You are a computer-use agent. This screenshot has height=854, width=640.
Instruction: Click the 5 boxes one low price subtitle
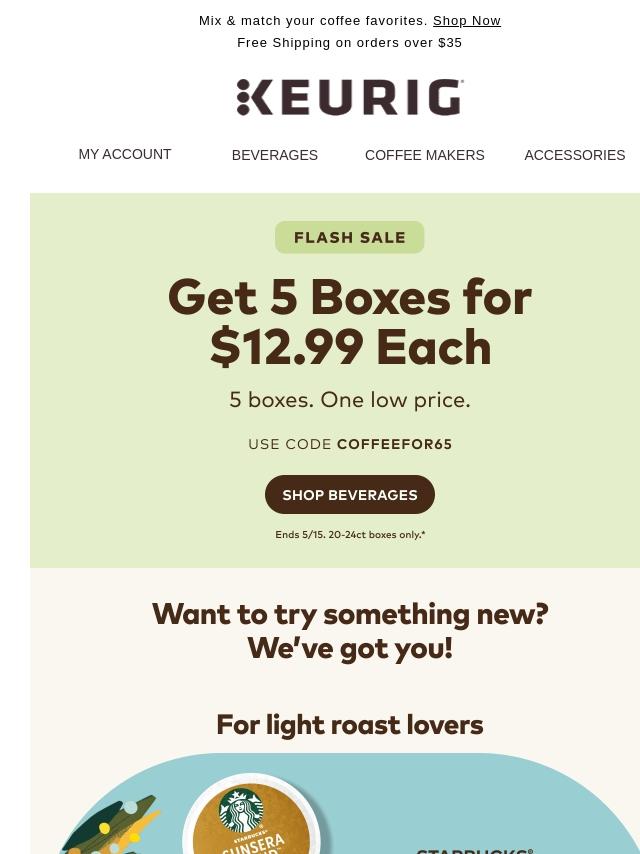coord(350,400)
